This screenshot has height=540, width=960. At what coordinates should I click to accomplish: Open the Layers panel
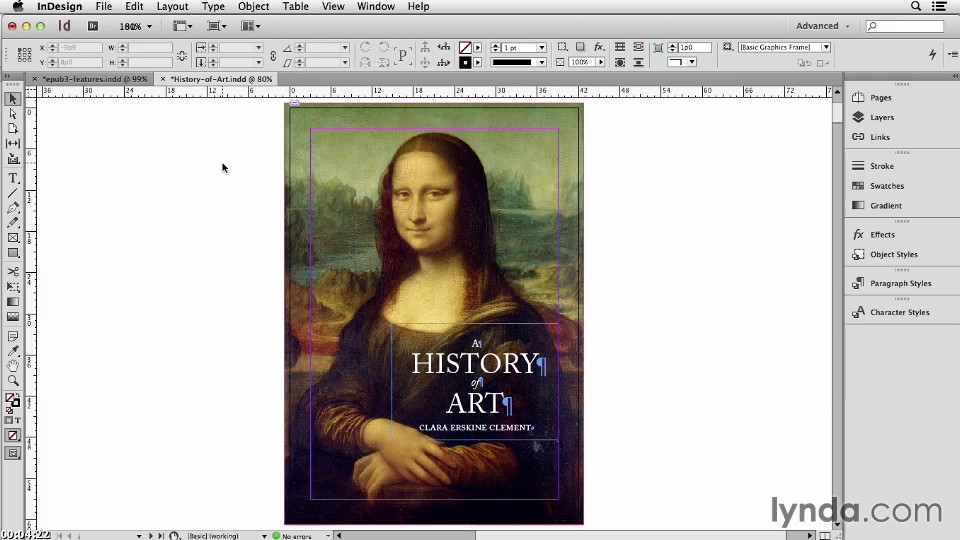882,117
